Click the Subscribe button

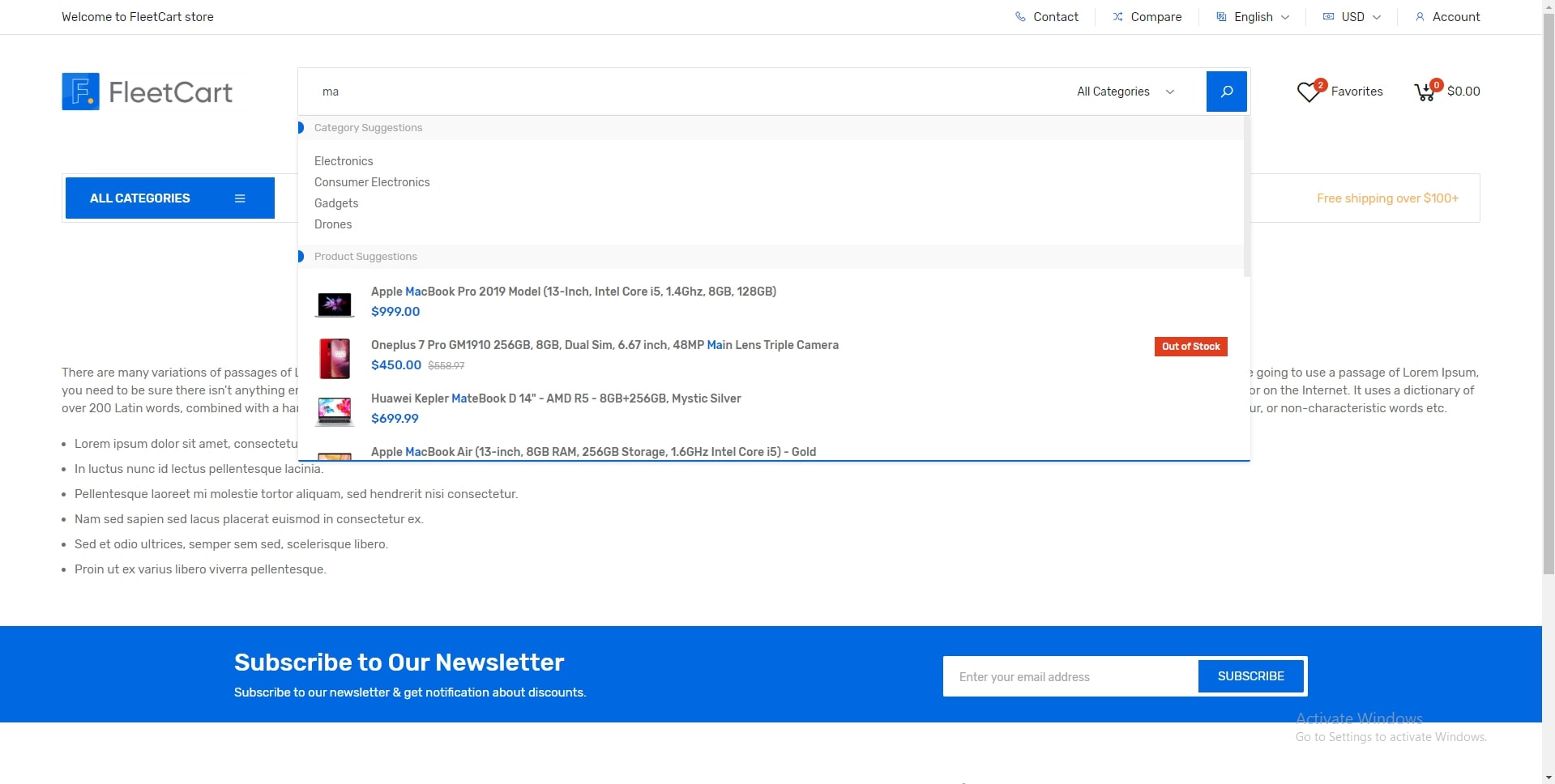click(1250, 676)
